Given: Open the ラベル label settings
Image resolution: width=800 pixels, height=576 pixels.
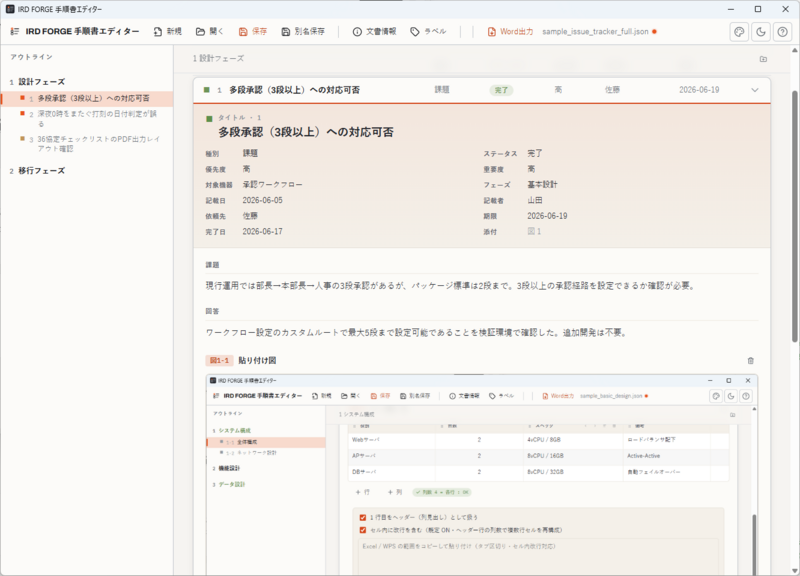Looking at the screenshot, I should pyautogui.click(x=429, y=31).
